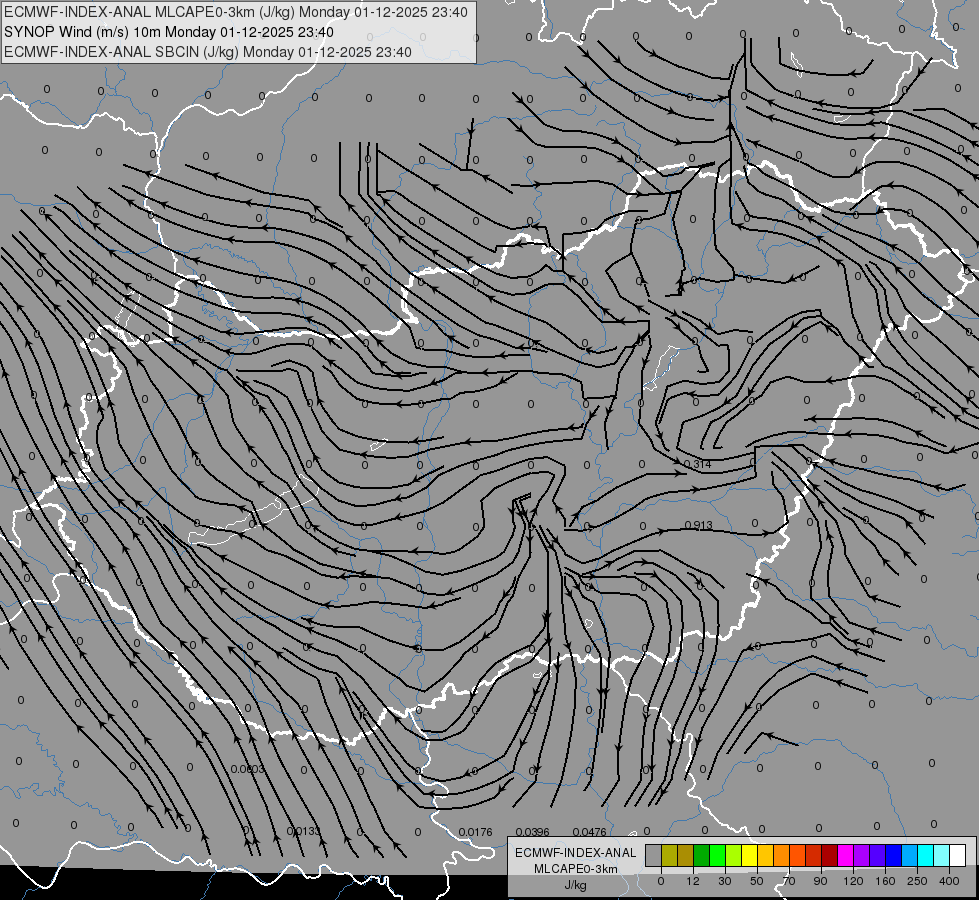Click the 50 tick label on legend
This screenshot has width=979, height=900.
pos(757,881)
